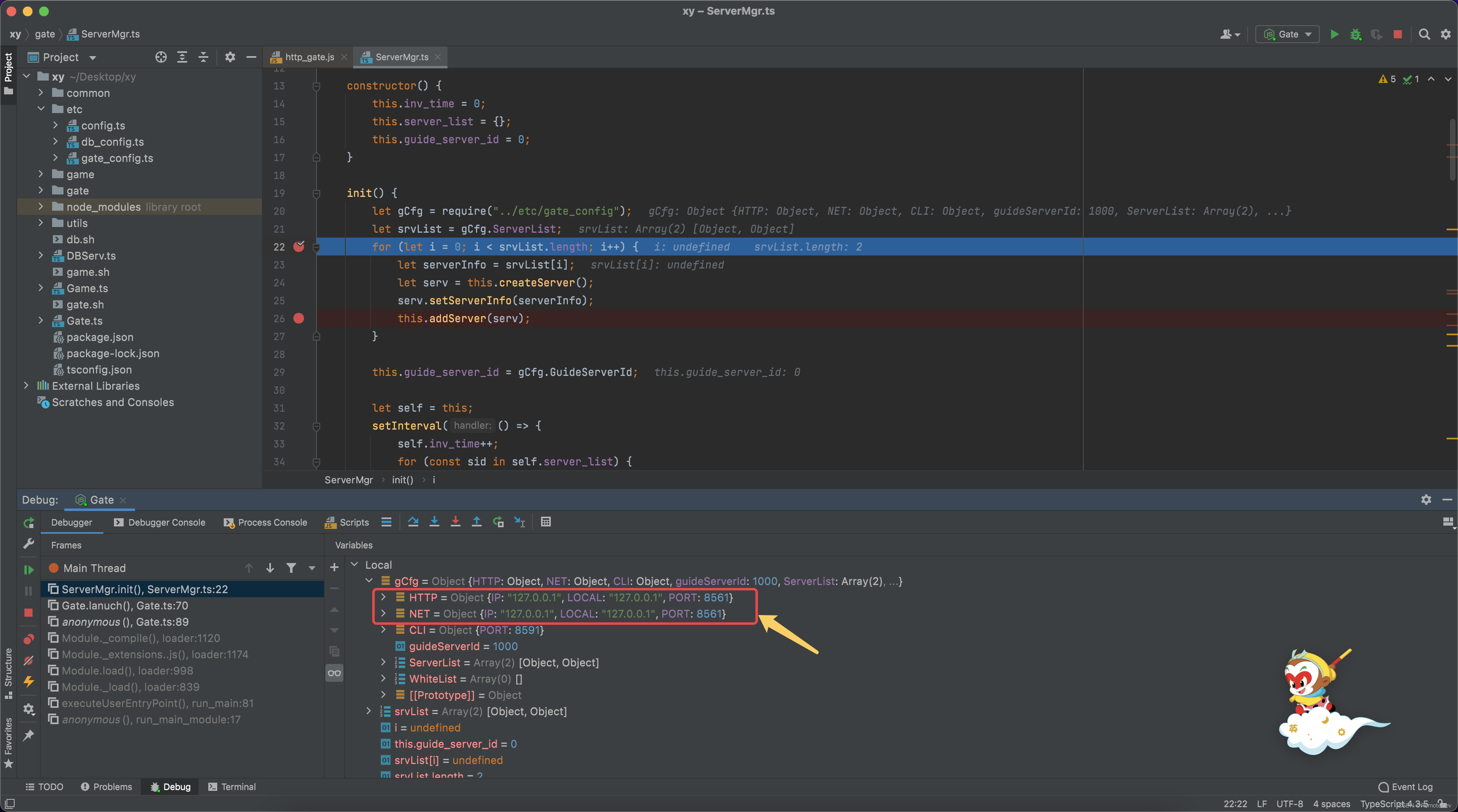Toggle show watches glasses icon
This screenshot has height=812, width=1458.
coord(334,673)
